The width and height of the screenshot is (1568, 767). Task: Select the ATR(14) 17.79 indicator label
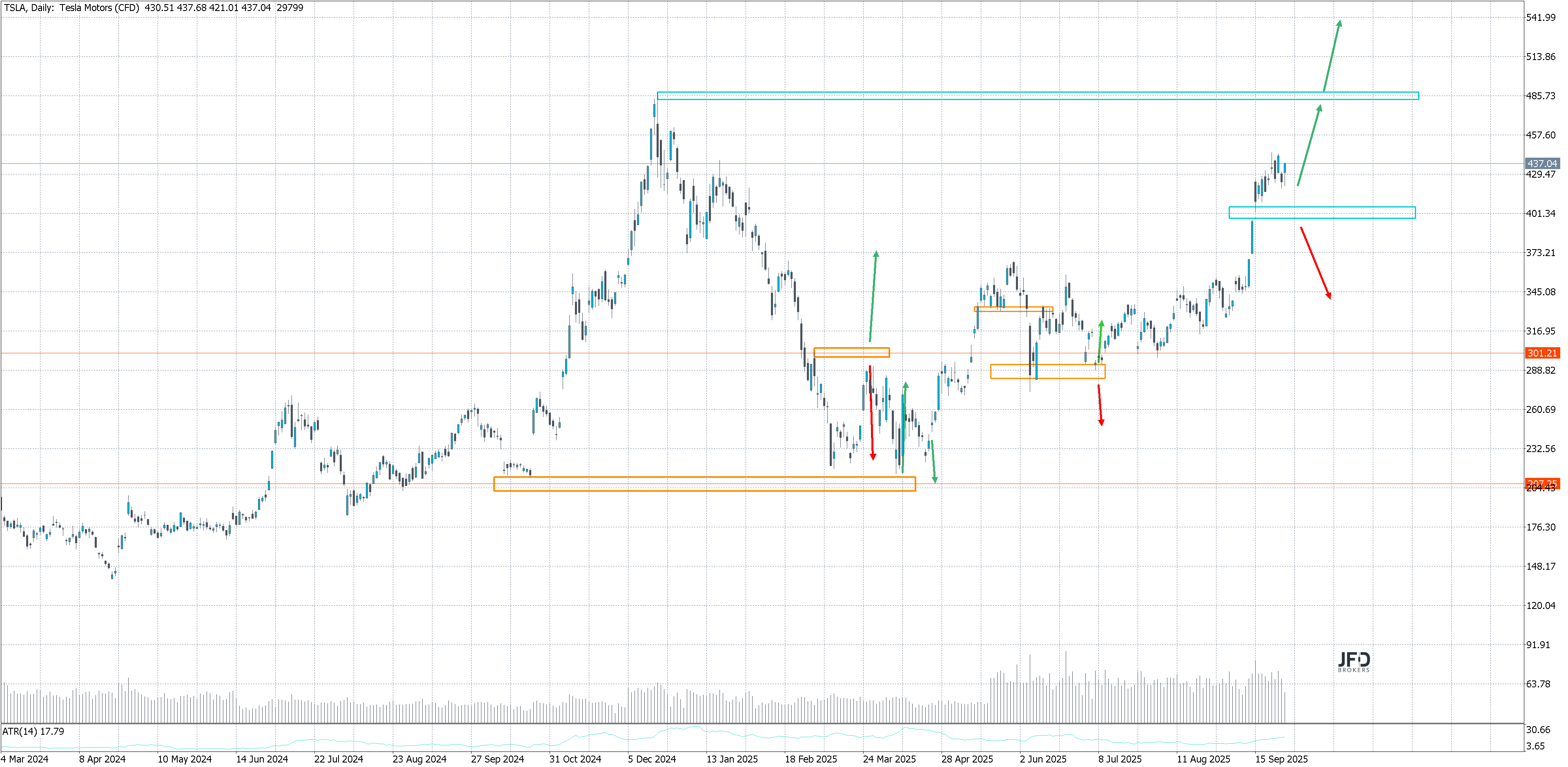point(33,732)
